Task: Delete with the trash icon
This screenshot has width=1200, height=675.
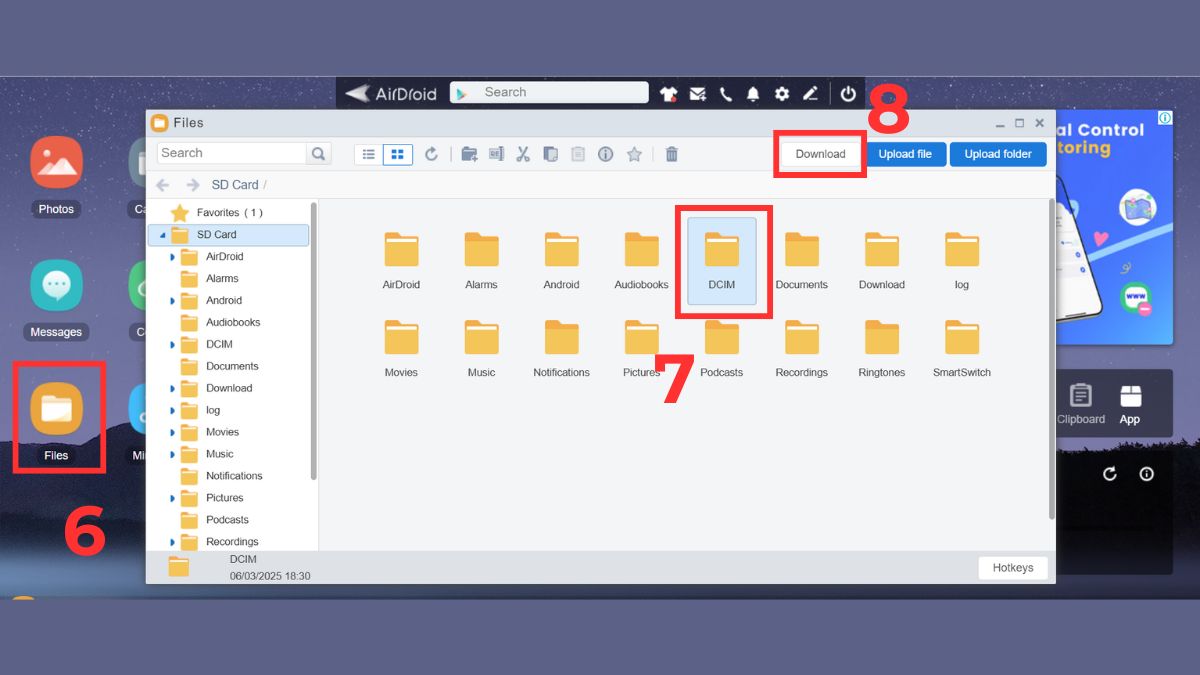Action: point(672,154)
